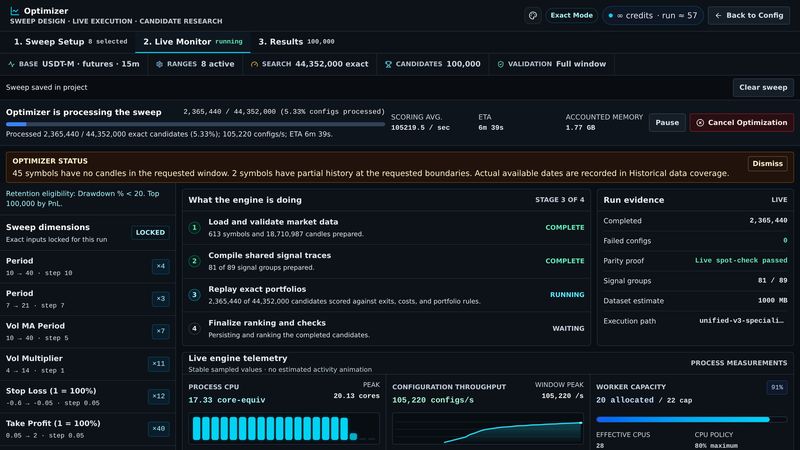Click the 'Live spot-check passed' parity value
The image size is (800, 450).
741,261
